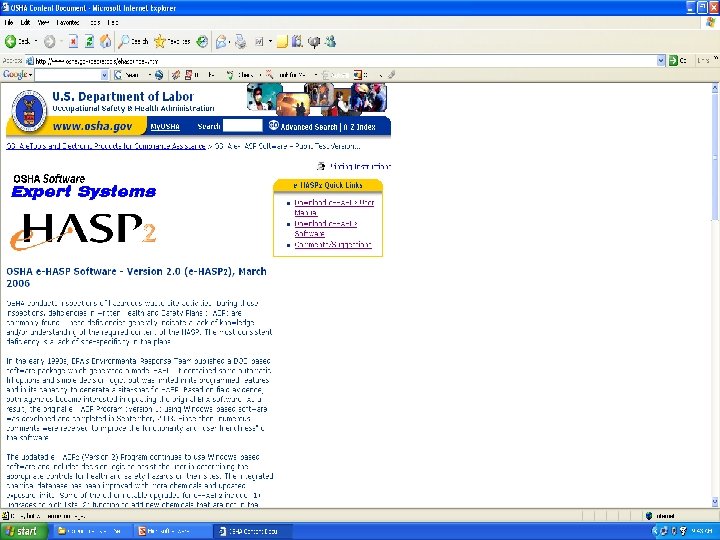The image size is (720, 540).
Task: Click the Print icon
Action: pos(240,42)
